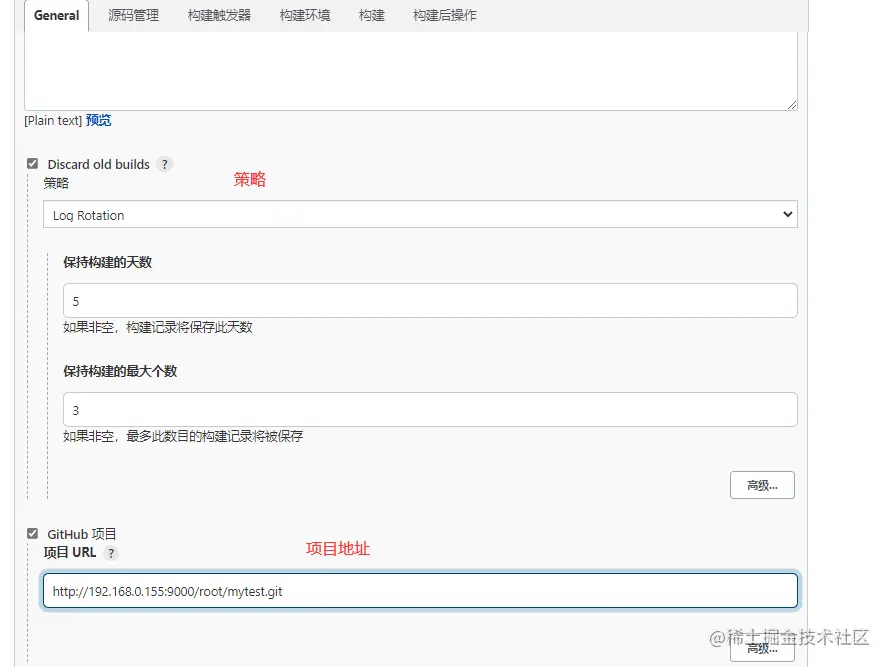Toggle the GitHub 项目 checkbox

(x=32, y=534)
